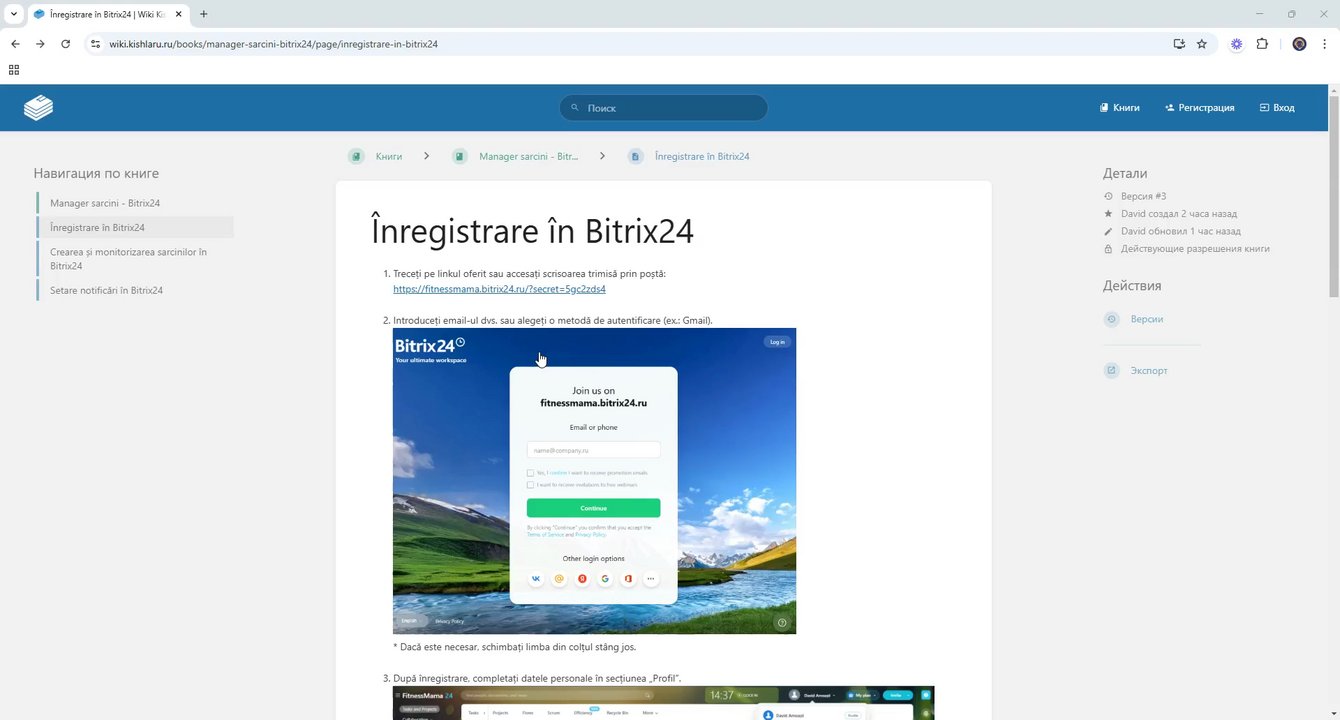Open the Chrome profile avatar

click(x=1299, y=44)
